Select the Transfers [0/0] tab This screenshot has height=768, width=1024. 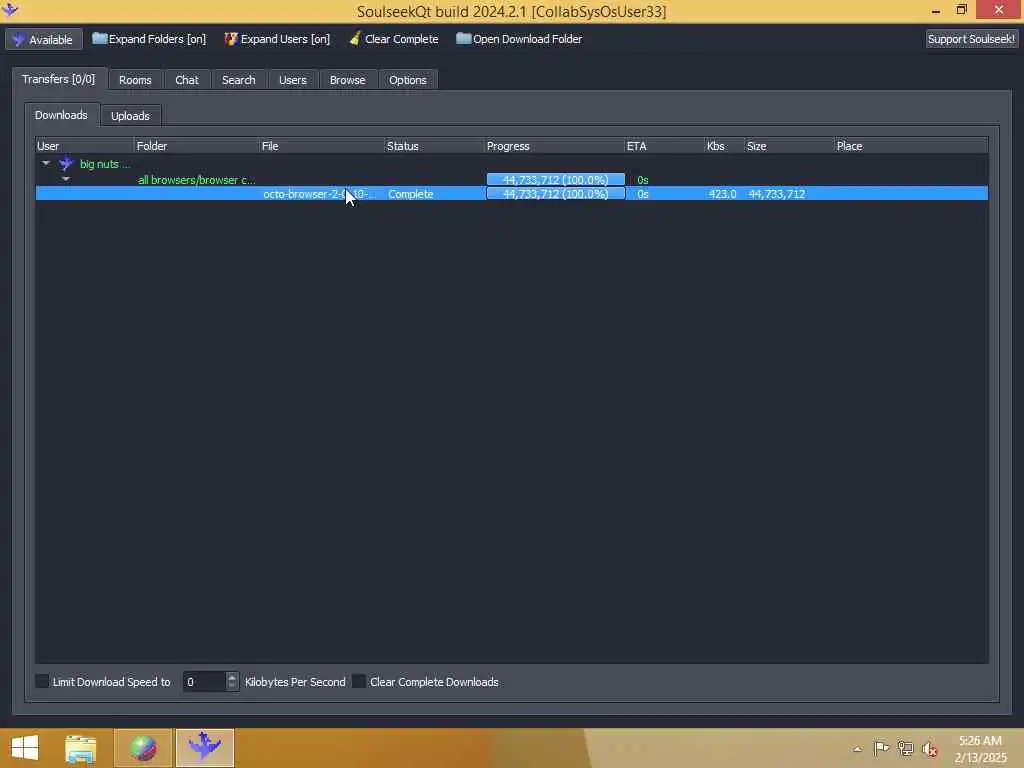pyautogui.click(x=59, y=79)
